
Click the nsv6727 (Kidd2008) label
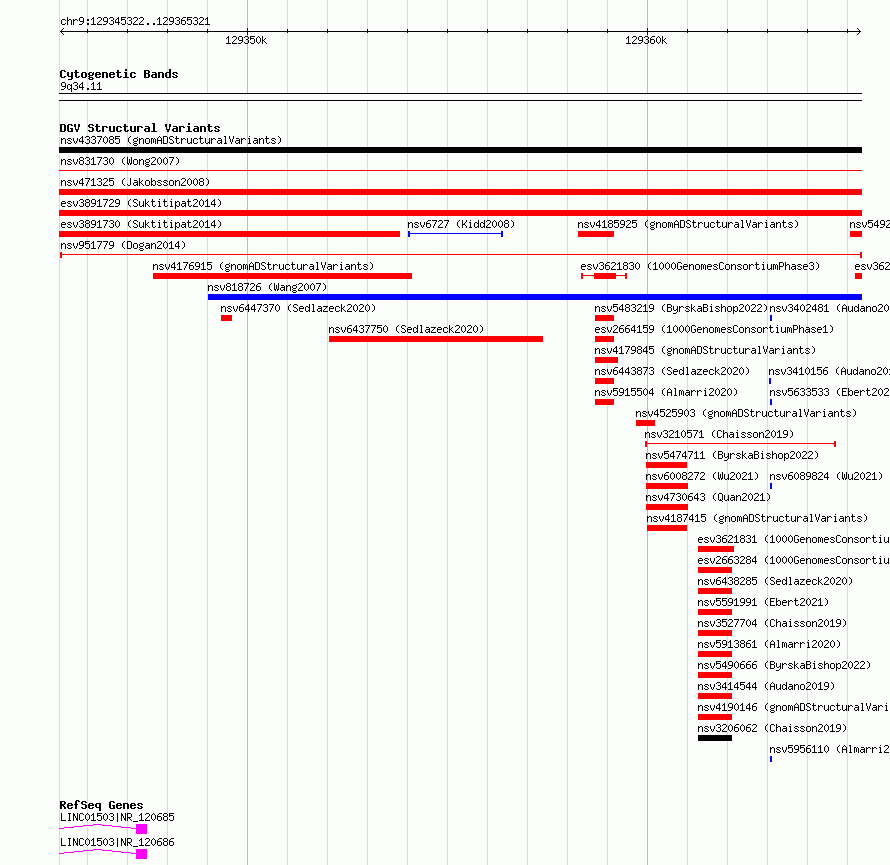[461, 224]
